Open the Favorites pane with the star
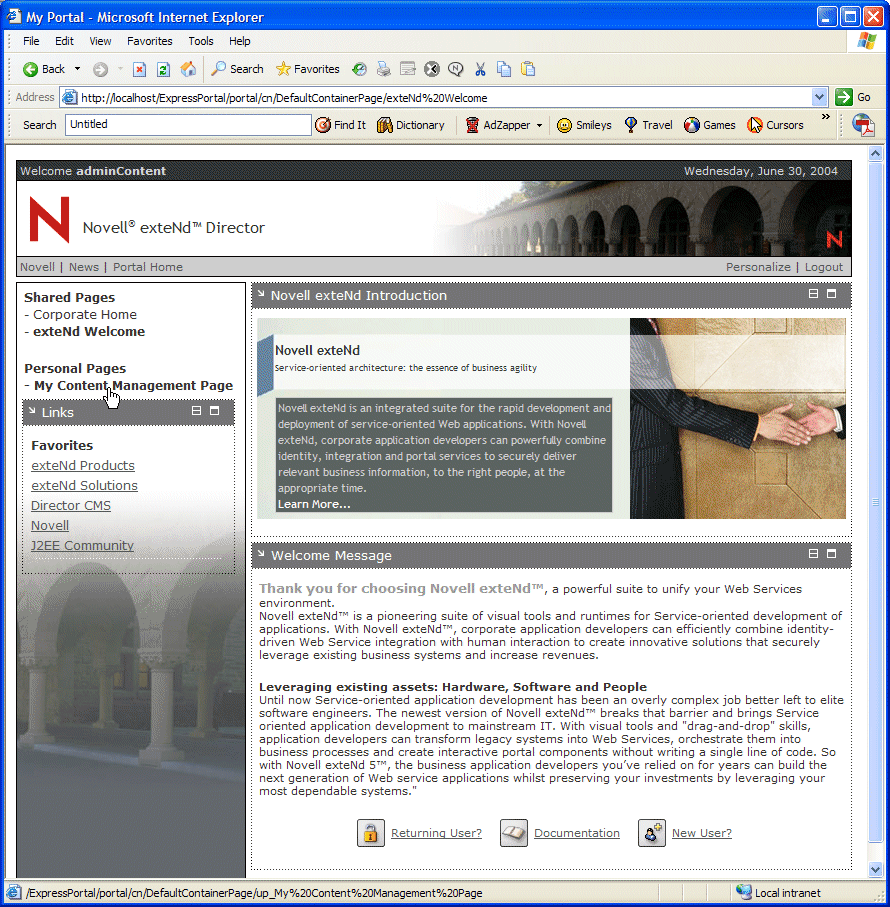This screenshot has width=890, height=907. [x=308, y=69]
